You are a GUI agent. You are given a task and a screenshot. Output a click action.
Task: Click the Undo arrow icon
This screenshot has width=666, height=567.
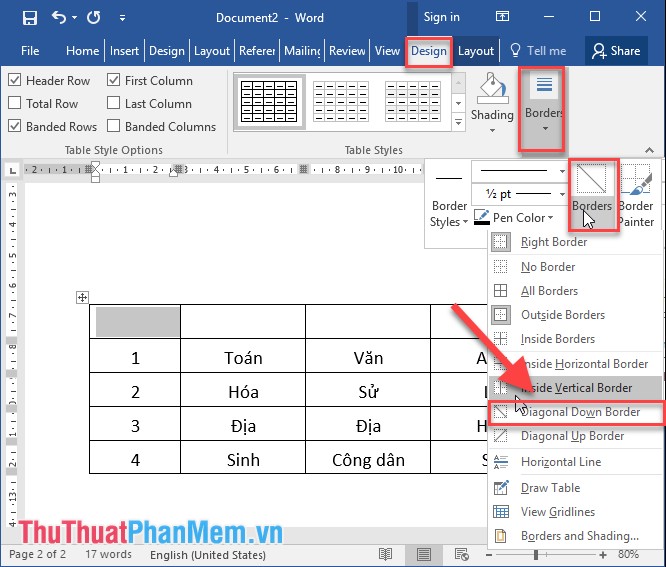(59, 17)
